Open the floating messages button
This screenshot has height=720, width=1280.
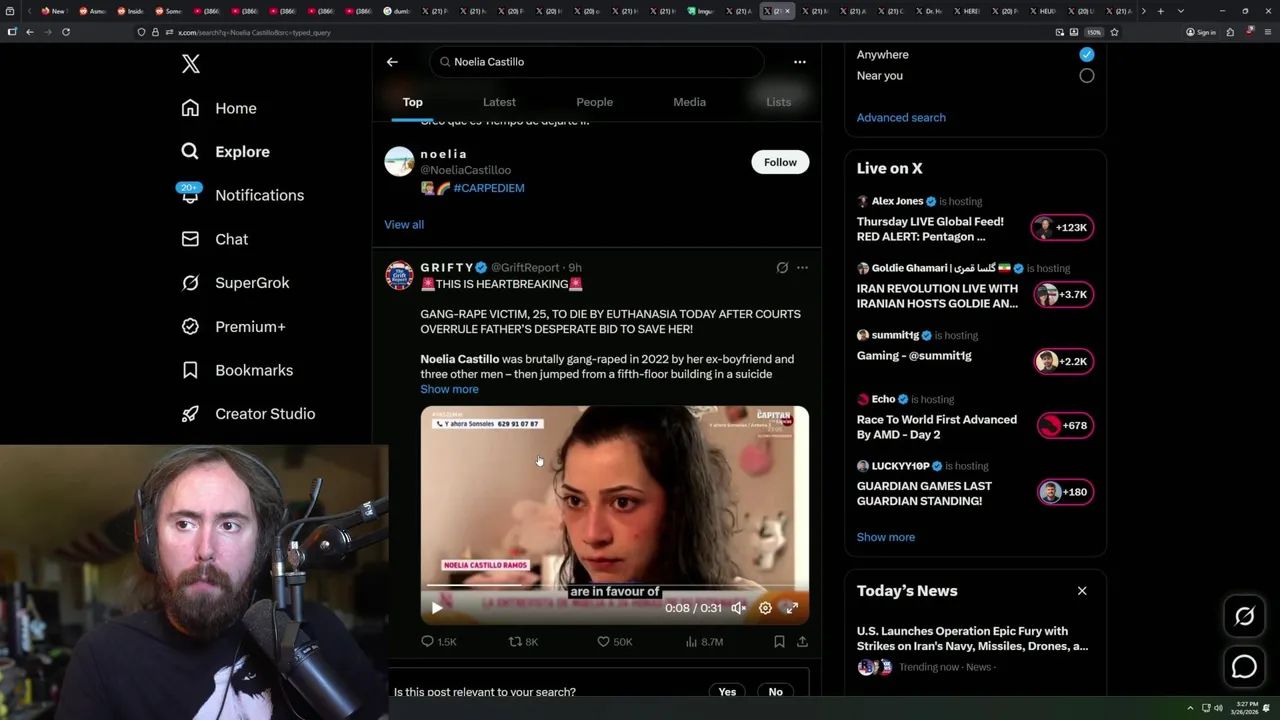tap(1244, 667)
